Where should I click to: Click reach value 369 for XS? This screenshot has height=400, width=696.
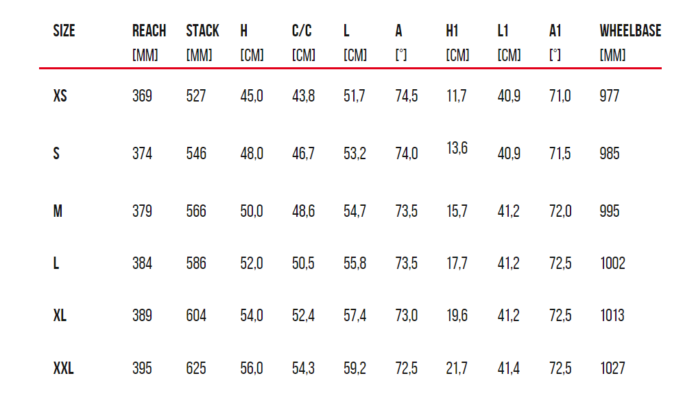pos(142,95)
